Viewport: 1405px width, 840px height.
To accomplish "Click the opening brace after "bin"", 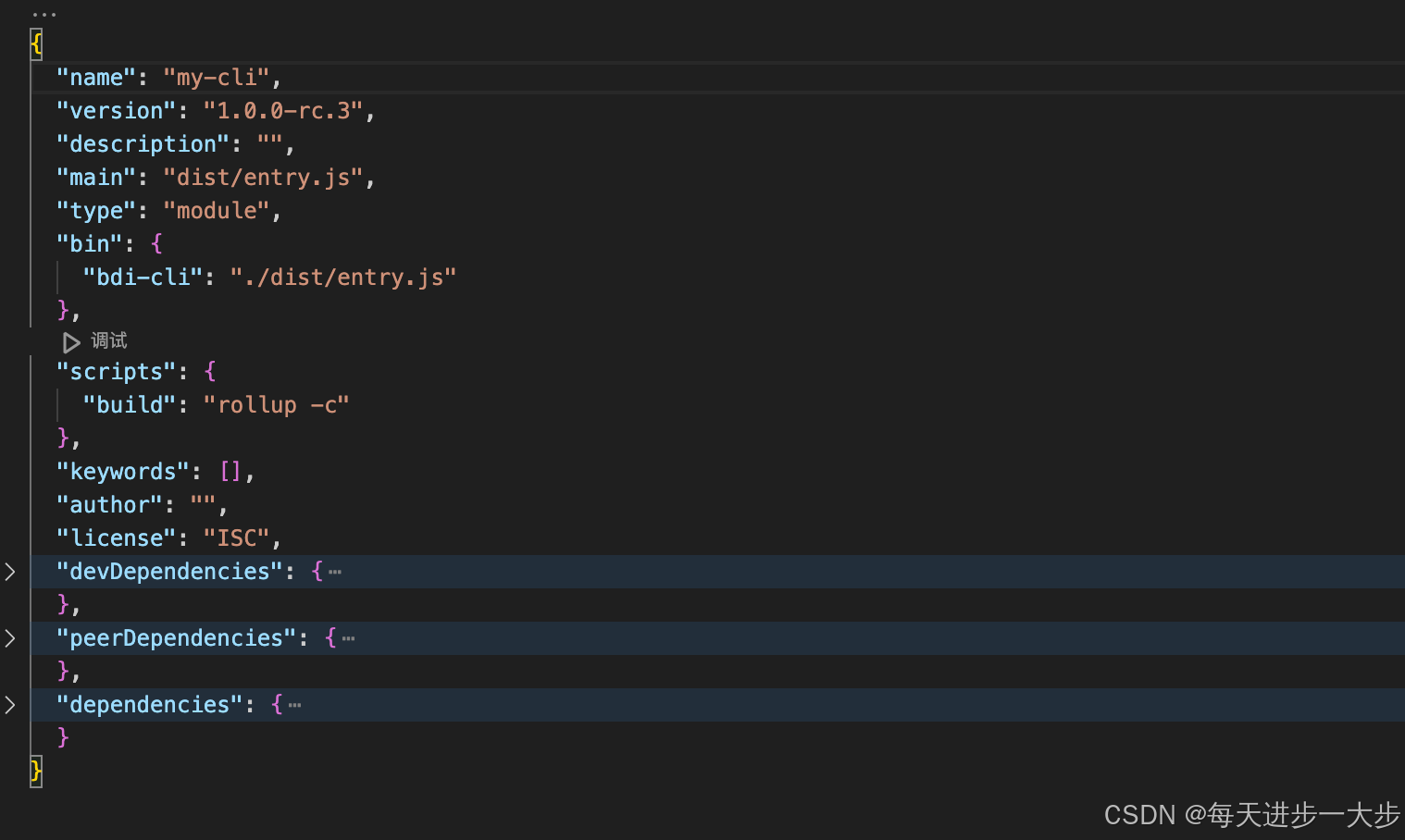I will pos(156,244).
